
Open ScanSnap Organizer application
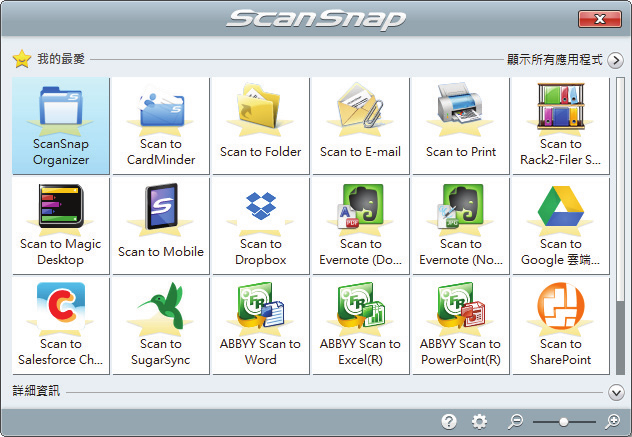(61, 125)
